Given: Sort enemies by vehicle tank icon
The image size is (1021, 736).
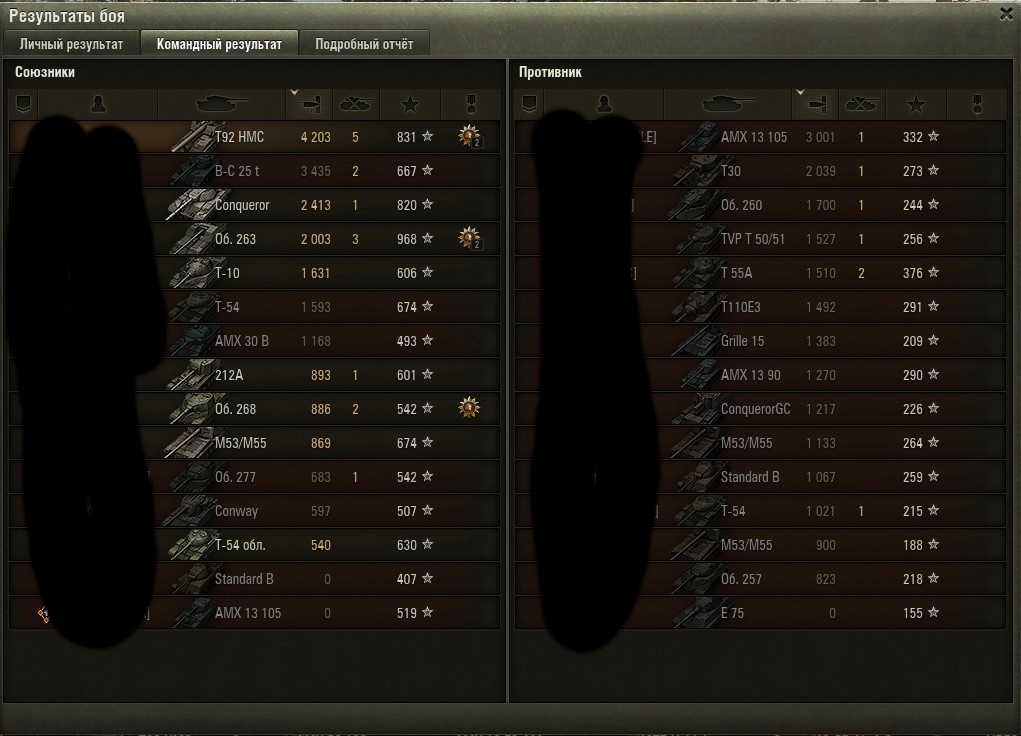Looking at the screenshot, I should 727,104.
